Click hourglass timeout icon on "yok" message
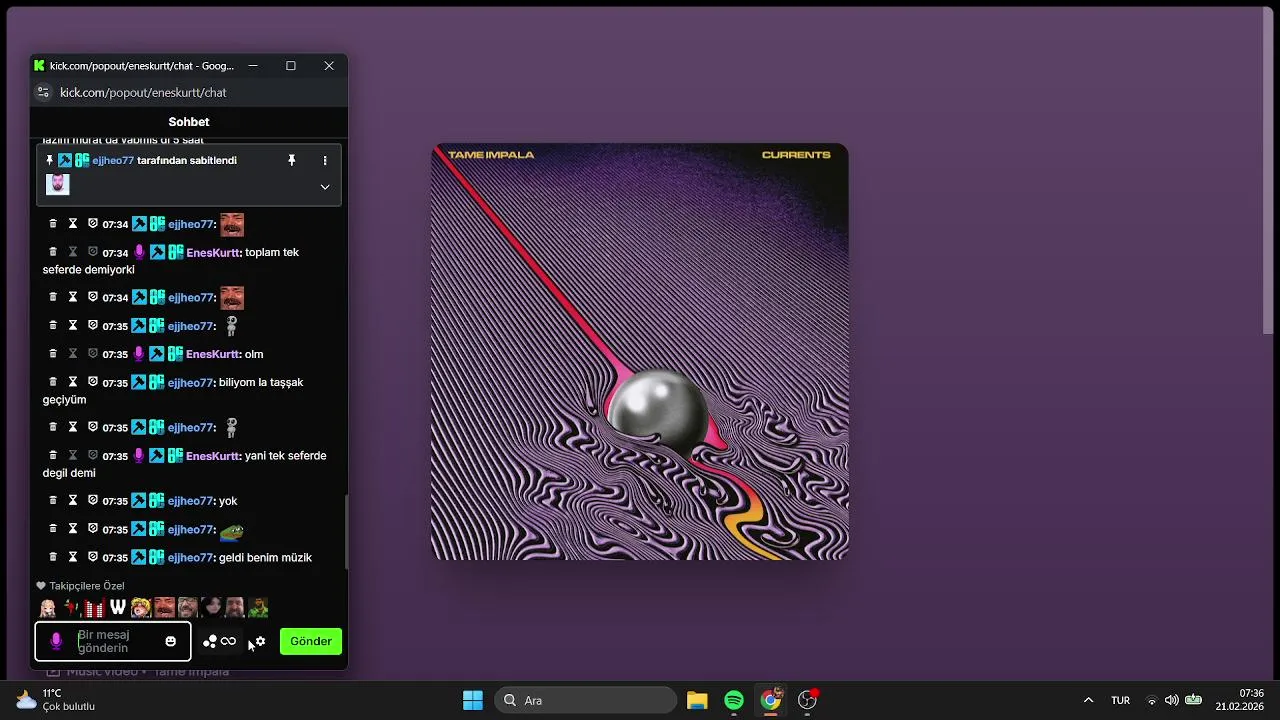 point(73,500)
